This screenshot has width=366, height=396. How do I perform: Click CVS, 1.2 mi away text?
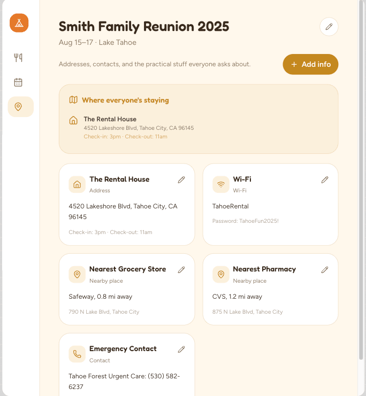pos(237,297)
